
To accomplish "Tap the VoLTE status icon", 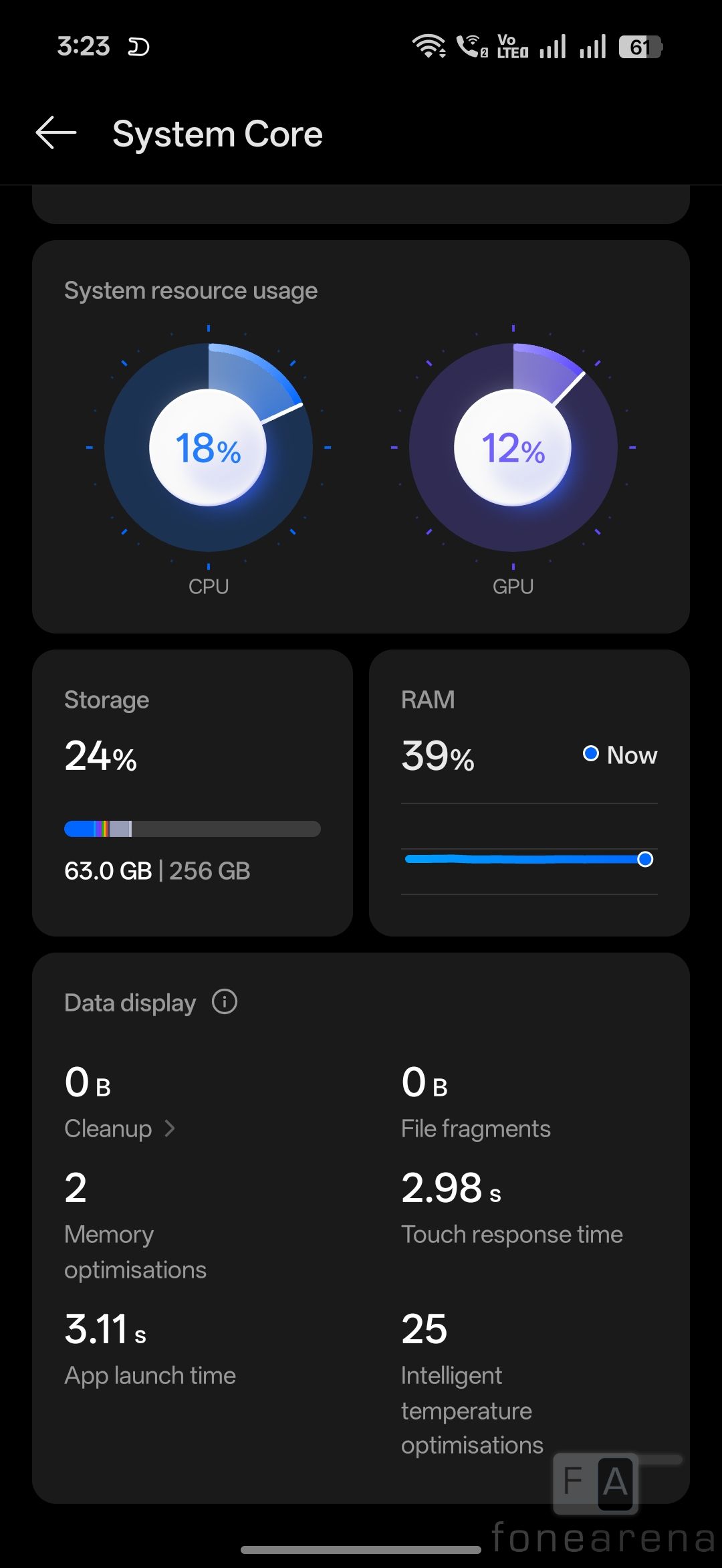I will tap(513, 46).
